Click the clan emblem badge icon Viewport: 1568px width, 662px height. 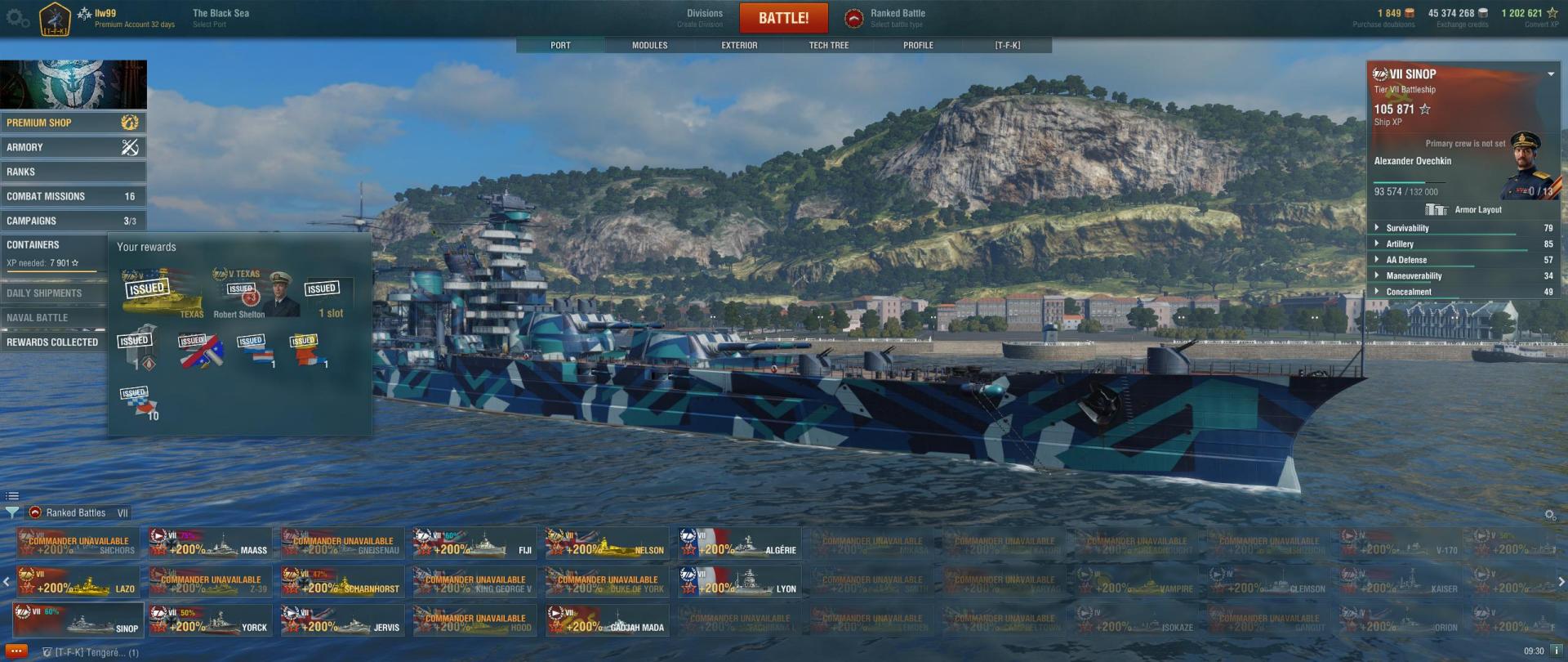[55, 19]
